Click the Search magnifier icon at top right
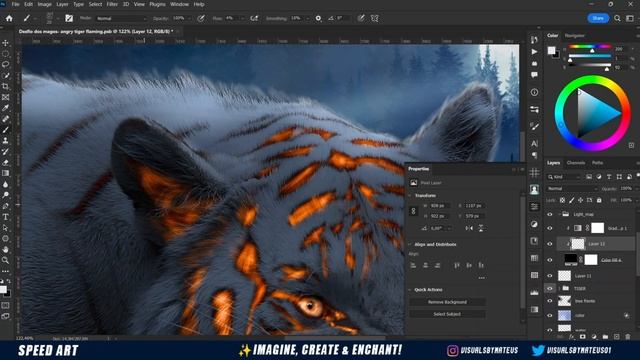 617,18
